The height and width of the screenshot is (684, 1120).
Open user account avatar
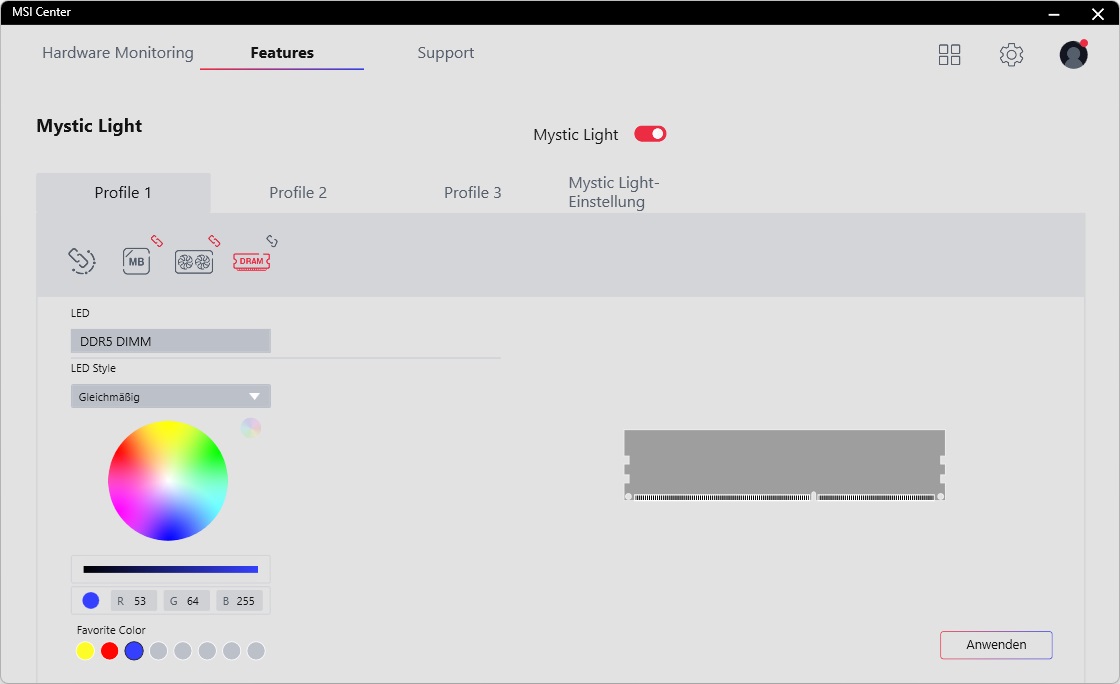point(1073,54)
